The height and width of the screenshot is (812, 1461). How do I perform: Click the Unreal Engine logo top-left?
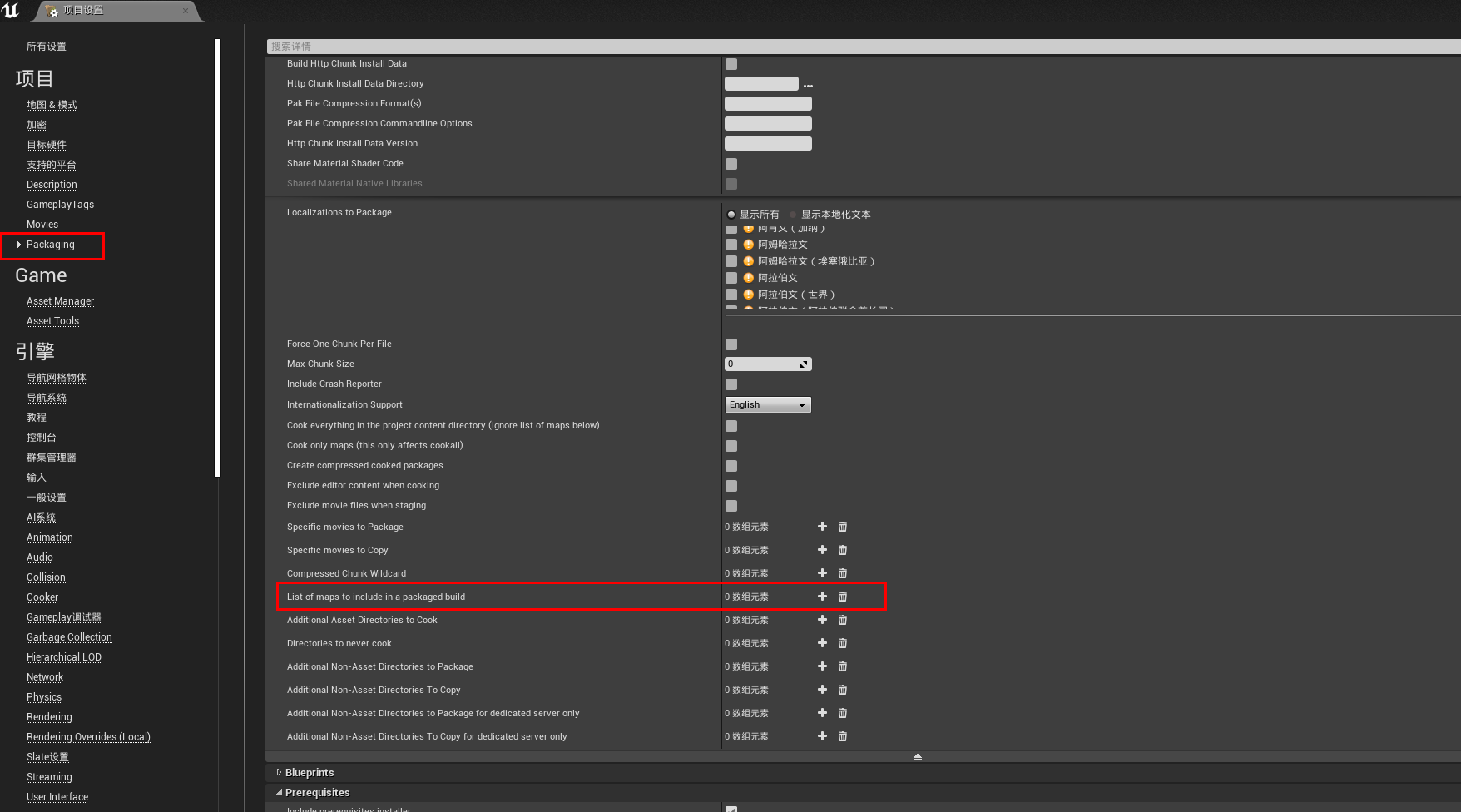tap(9, 11)
